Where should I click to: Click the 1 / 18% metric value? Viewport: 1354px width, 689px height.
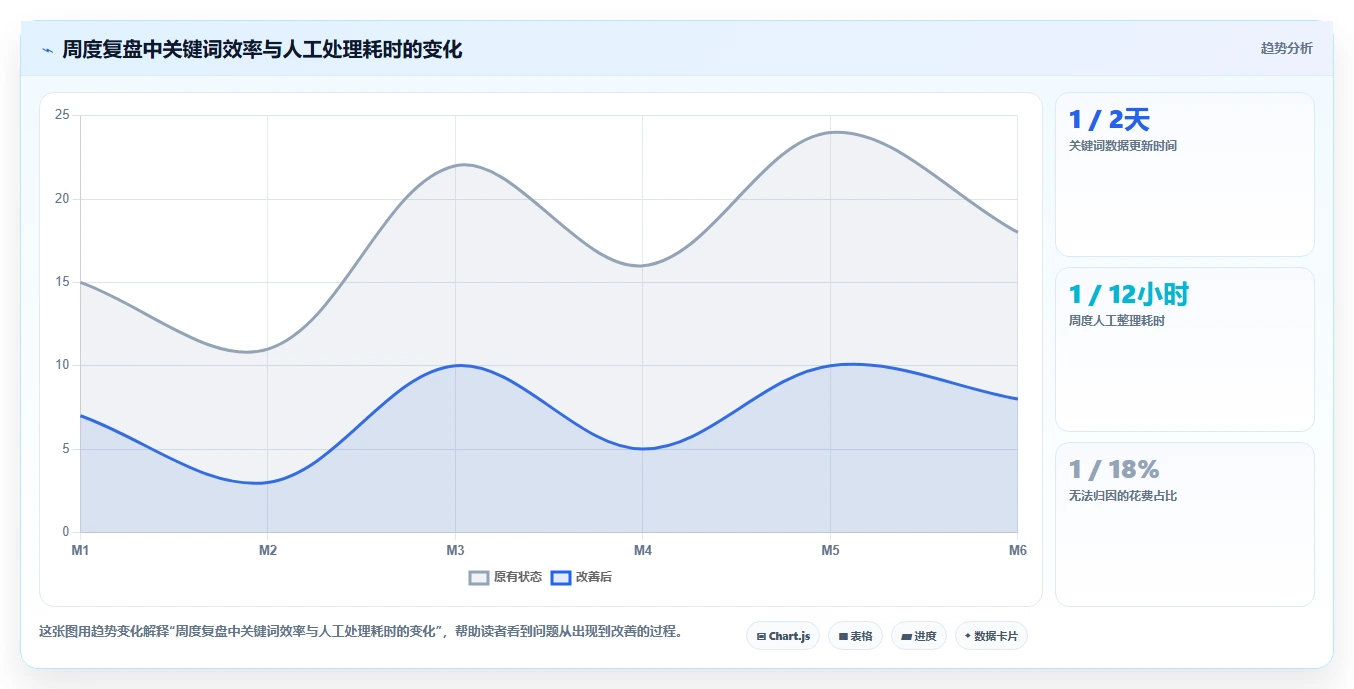(1114, 470)
